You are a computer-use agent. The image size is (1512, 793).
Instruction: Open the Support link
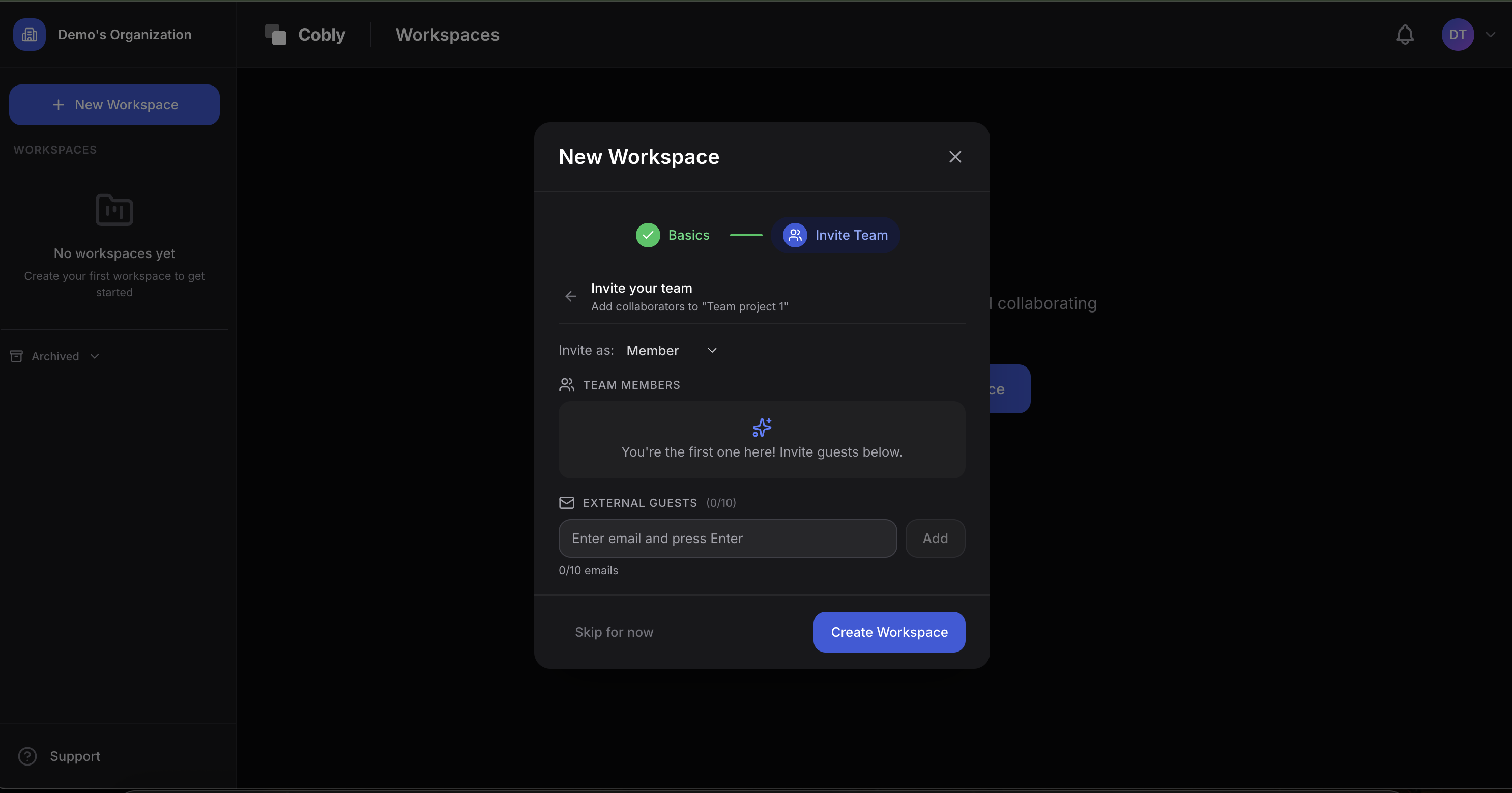(x=75, y=756)
